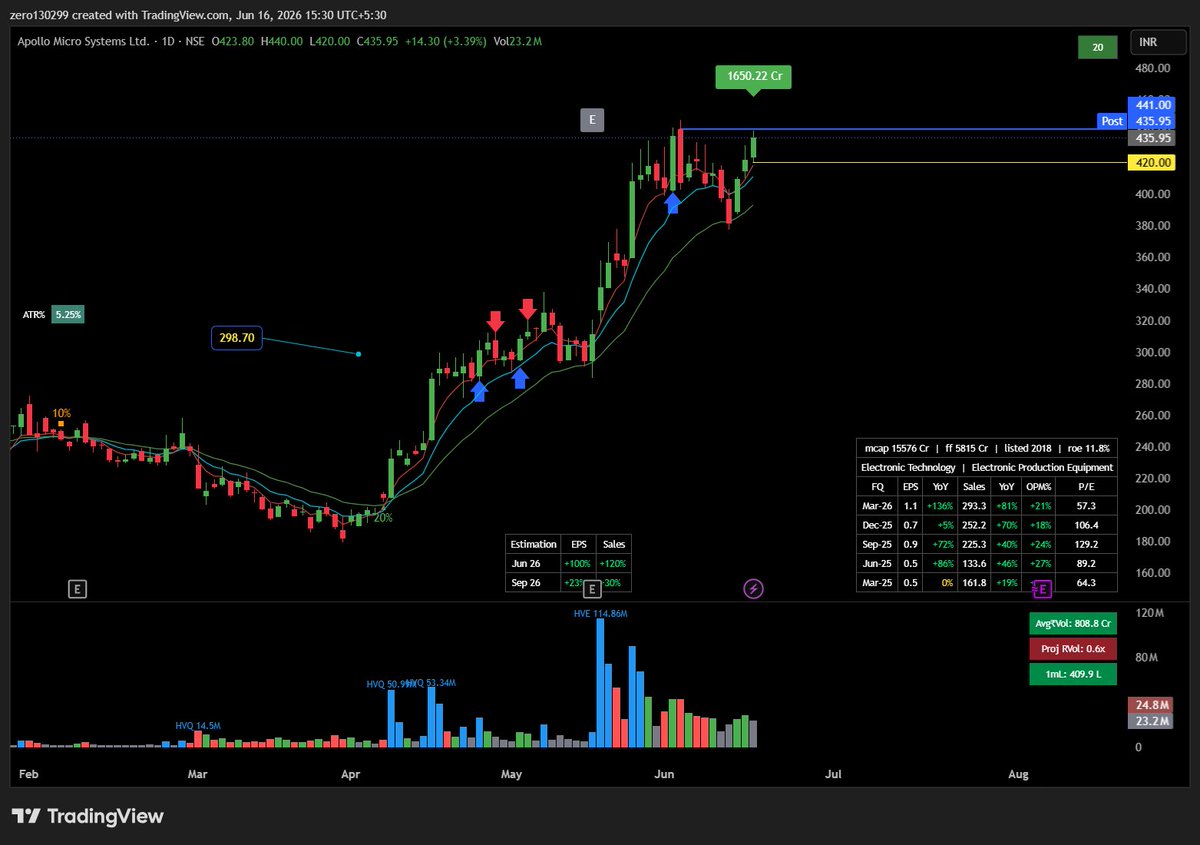Click the Electronic Technology sector text
Viewport: 1200px width, 845px height.
908,467
